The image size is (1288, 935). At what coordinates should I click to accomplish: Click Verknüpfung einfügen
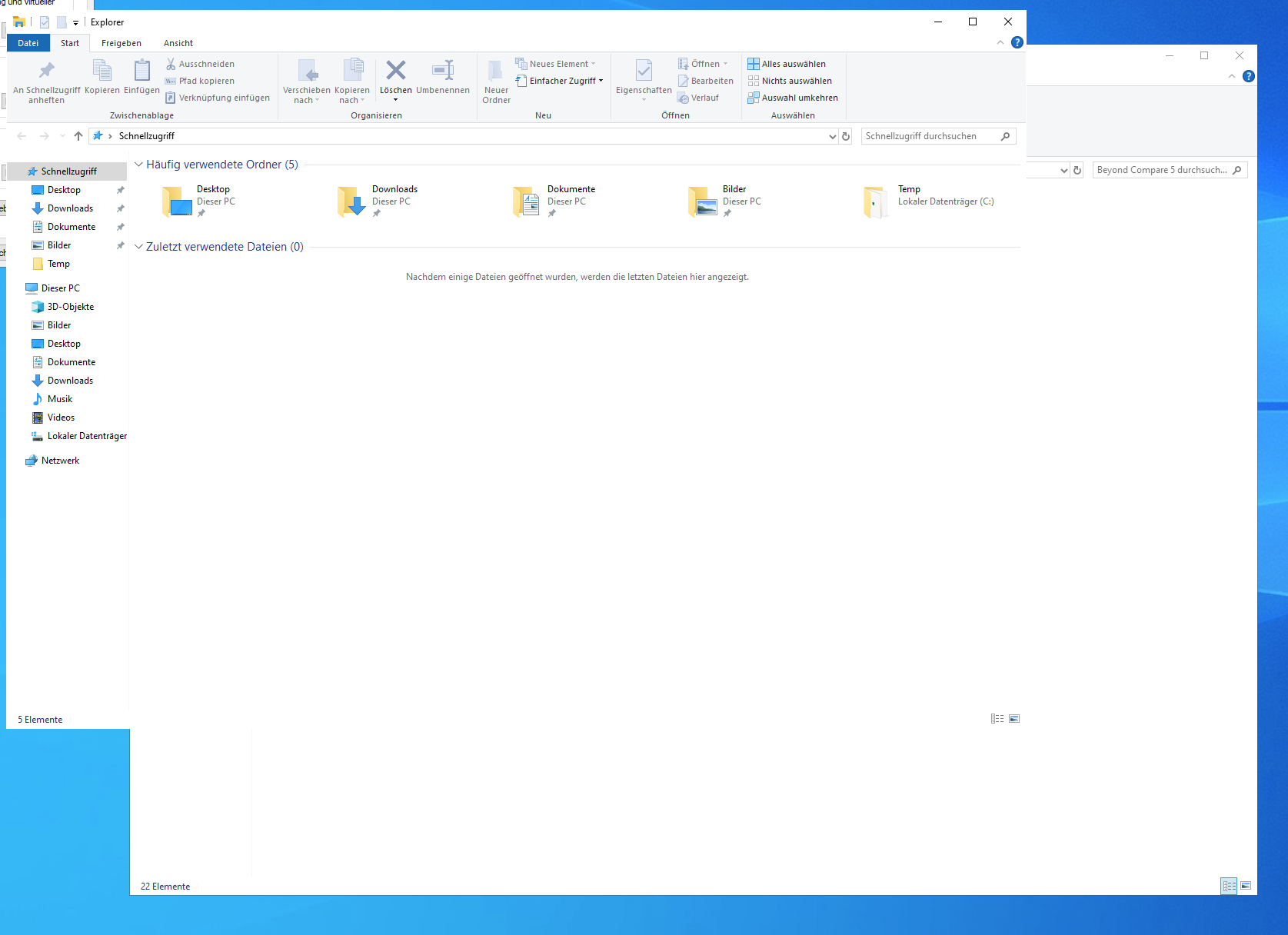(x=218, y=98)
